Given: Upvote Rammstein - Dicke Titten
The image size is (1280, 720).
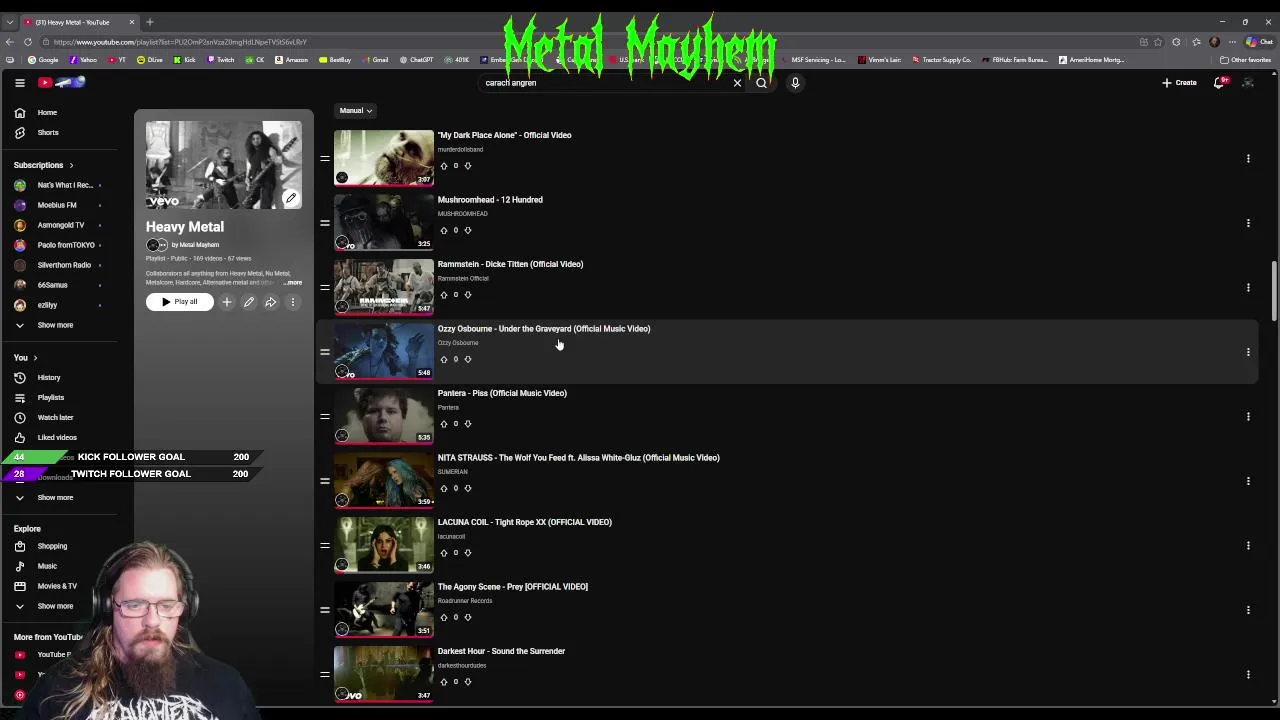Looking at the screenshot, I should [444, 295].
